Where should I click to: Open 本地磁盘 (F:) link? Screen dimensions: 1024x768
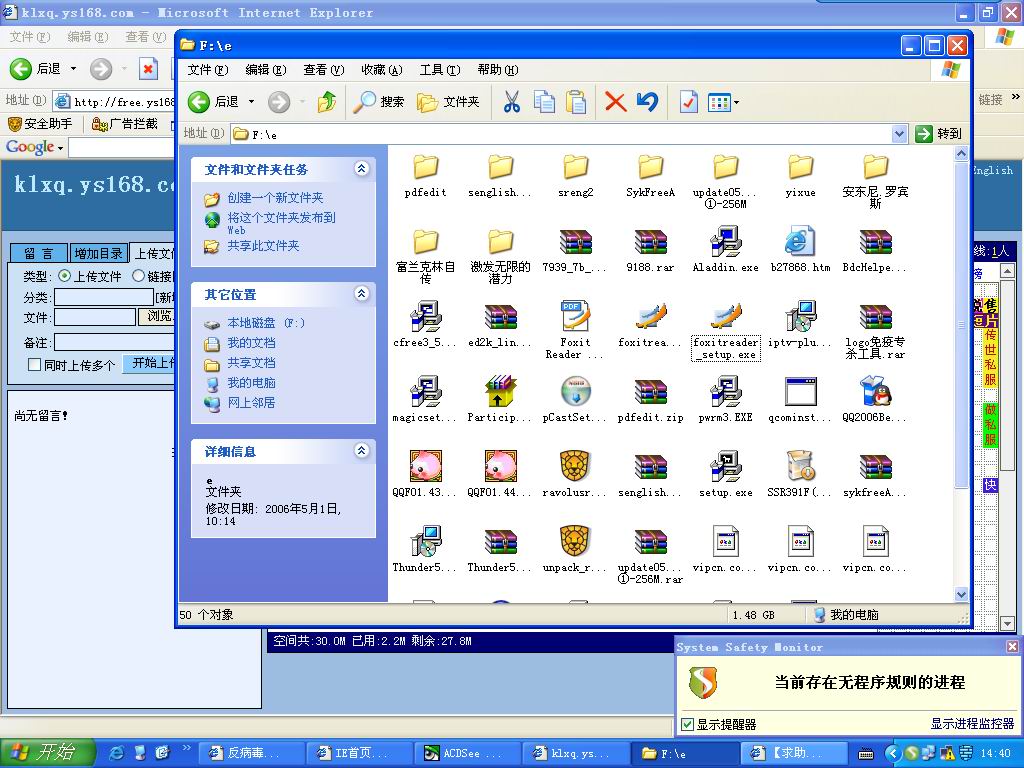266,323
